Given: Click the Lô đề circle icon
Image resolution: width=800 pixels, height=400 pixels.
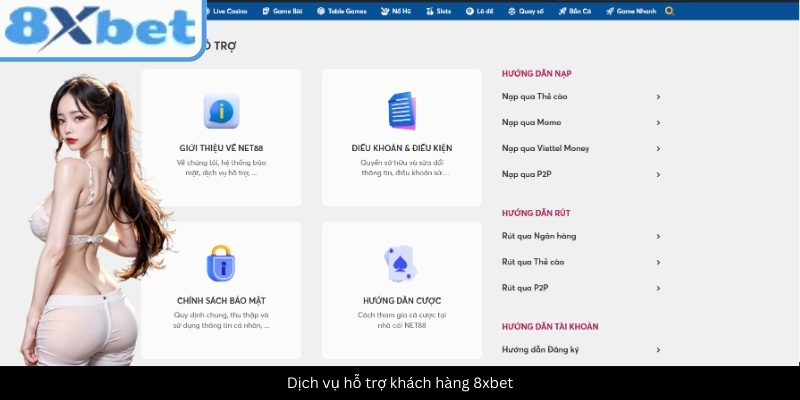Looking at the screenshot, I should pos(469,11).
